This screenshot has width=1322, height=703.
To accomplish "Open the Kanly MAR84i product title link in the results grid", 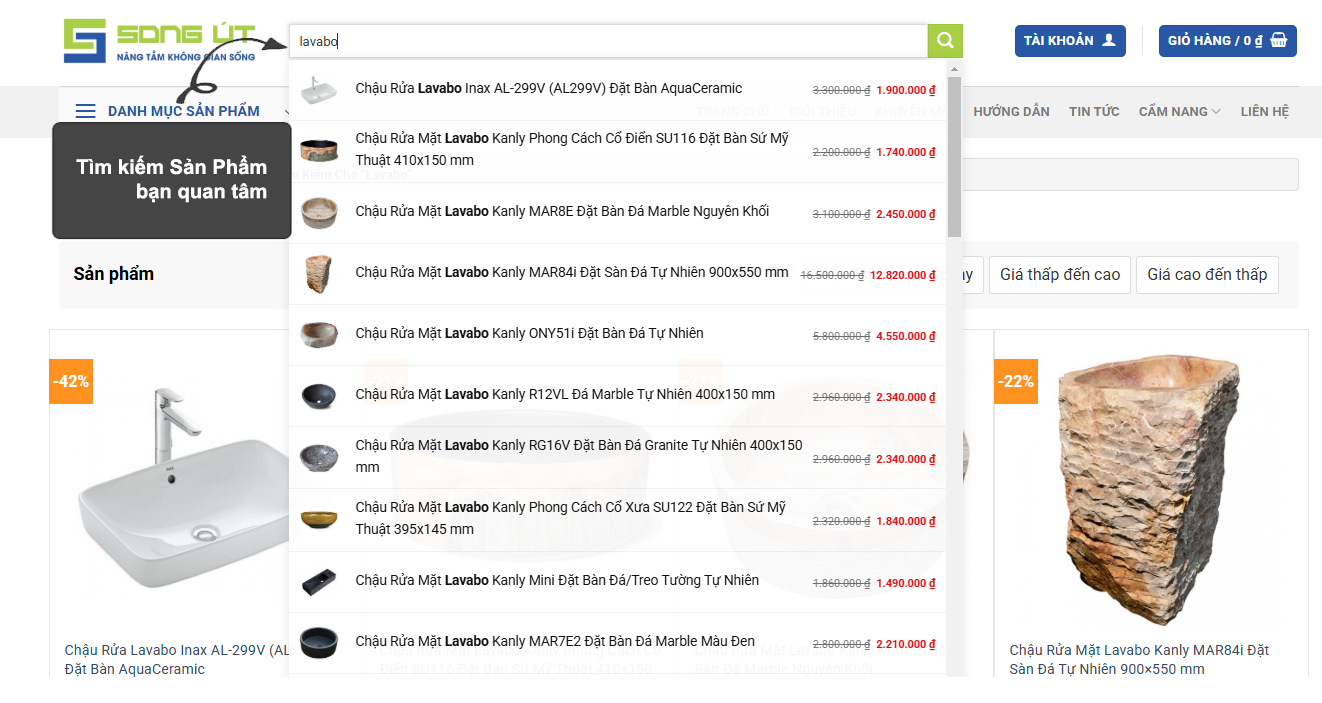I will pyautogui.click(x=1138, y=659).
